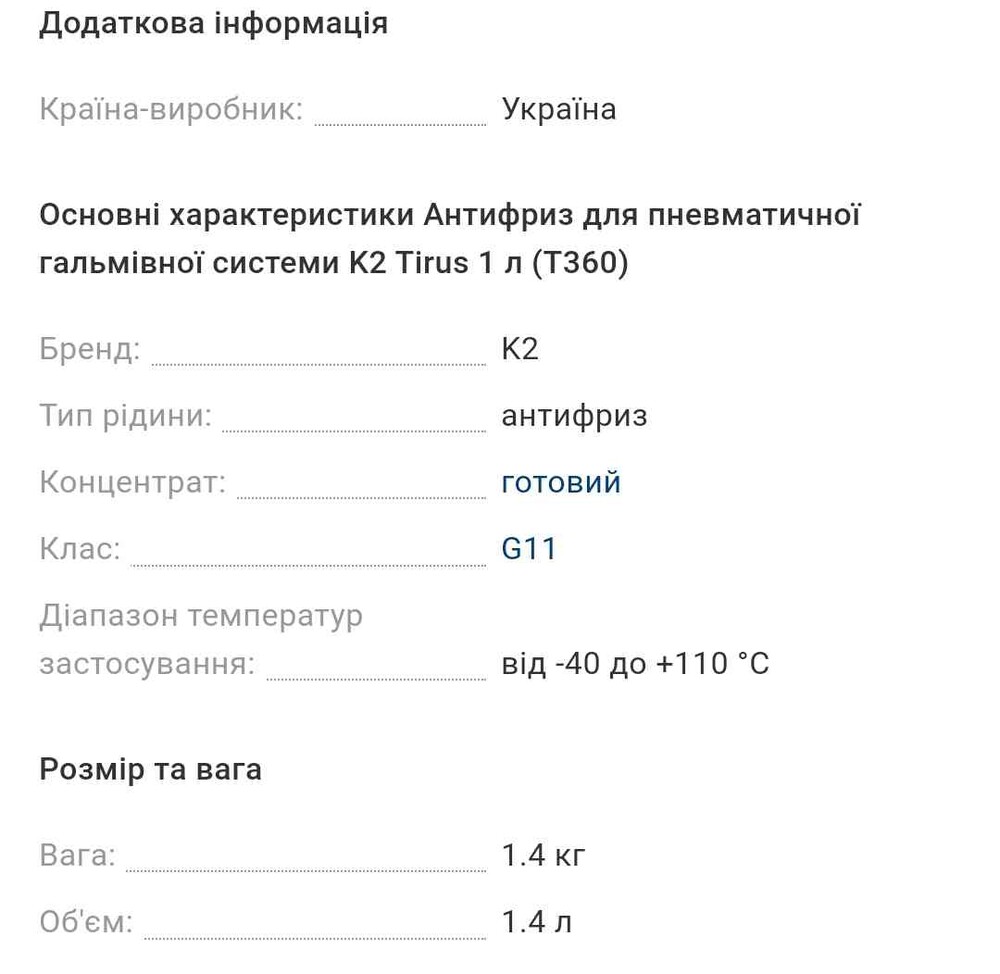The height and width of the screenshot is (974, 1000).
Task: Select the 'Бренд:' label
Action: pyautogui.click(x=90, y=349)
